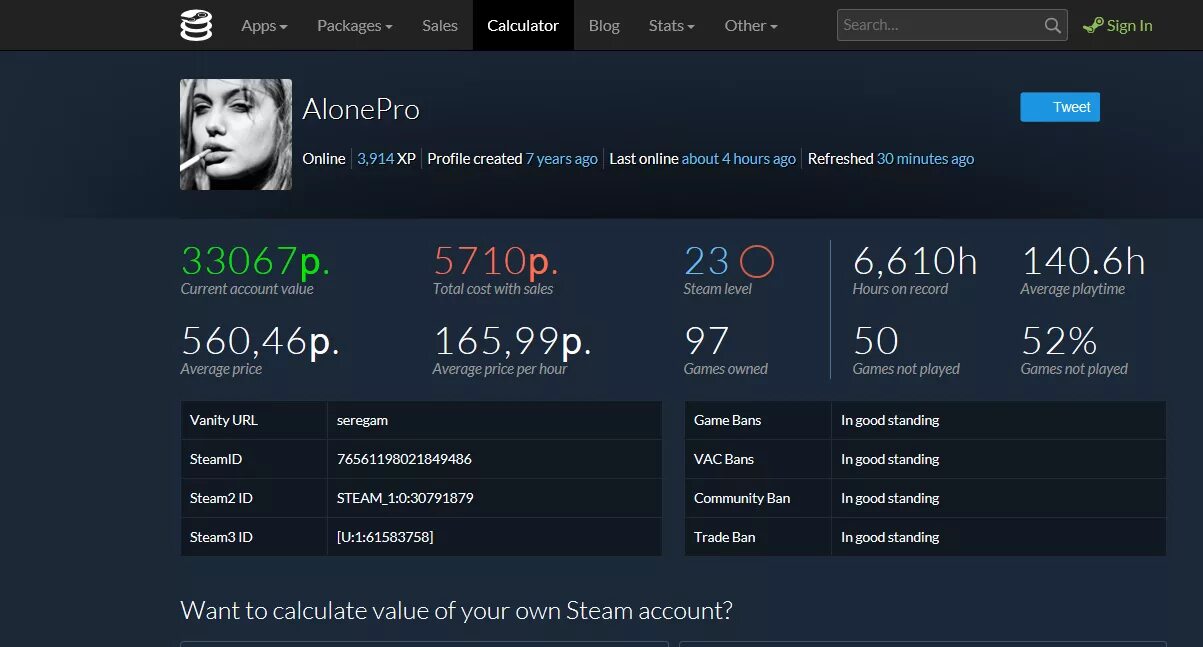Click the 5710p. total cost value

pos(495,262)
